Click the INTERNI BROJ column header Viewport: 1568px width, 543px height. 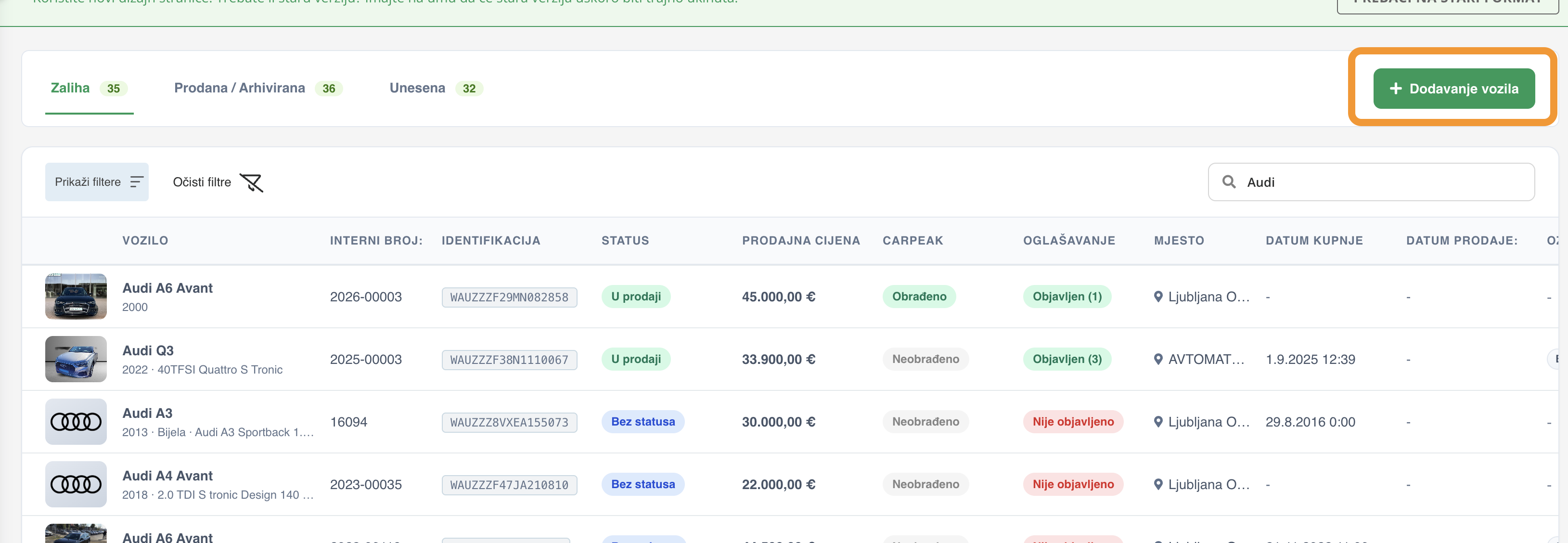pyautogui.click(x=376, y=241)
